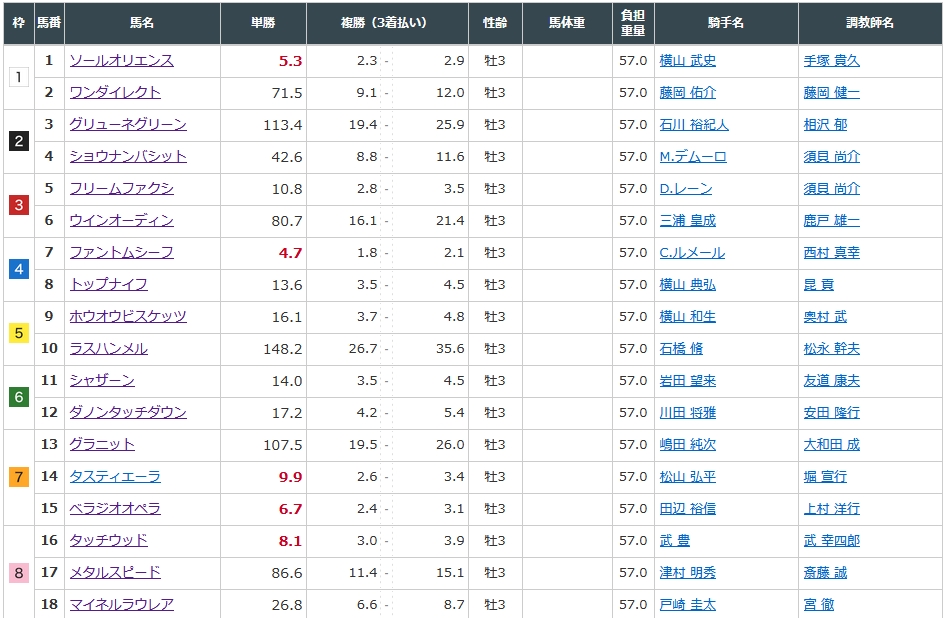Viewport: 945px width, 618px height.
Task: Click horse name ファントムシーフ
Action: [121, 253]
